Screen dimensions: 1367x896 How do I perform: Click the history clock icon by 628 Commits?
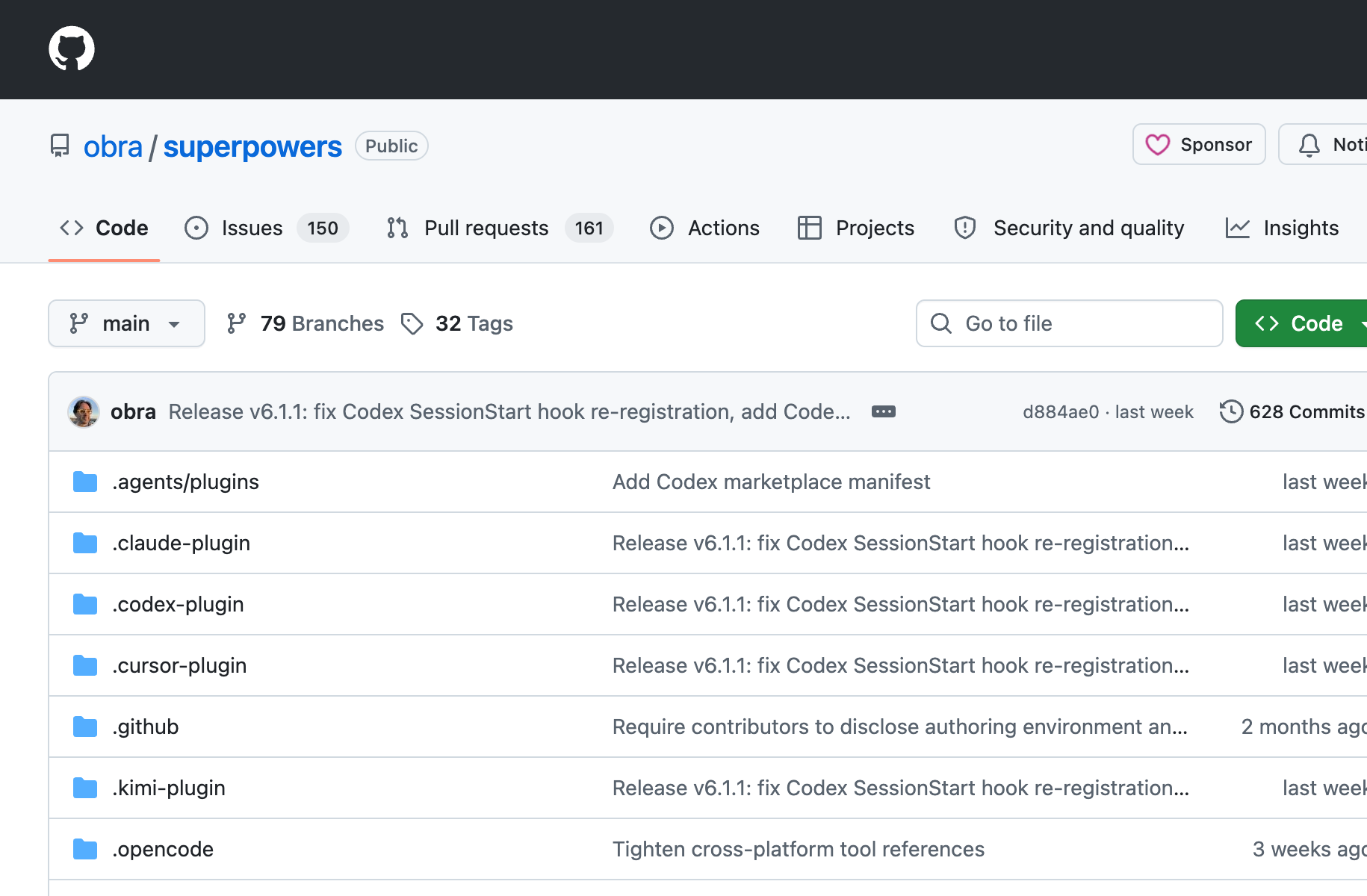[x=1231, y=411]
